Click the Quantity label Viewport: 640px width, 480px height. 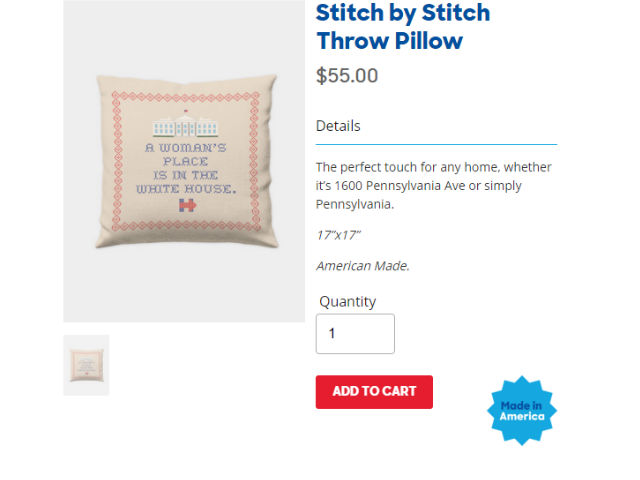[348, 301]
